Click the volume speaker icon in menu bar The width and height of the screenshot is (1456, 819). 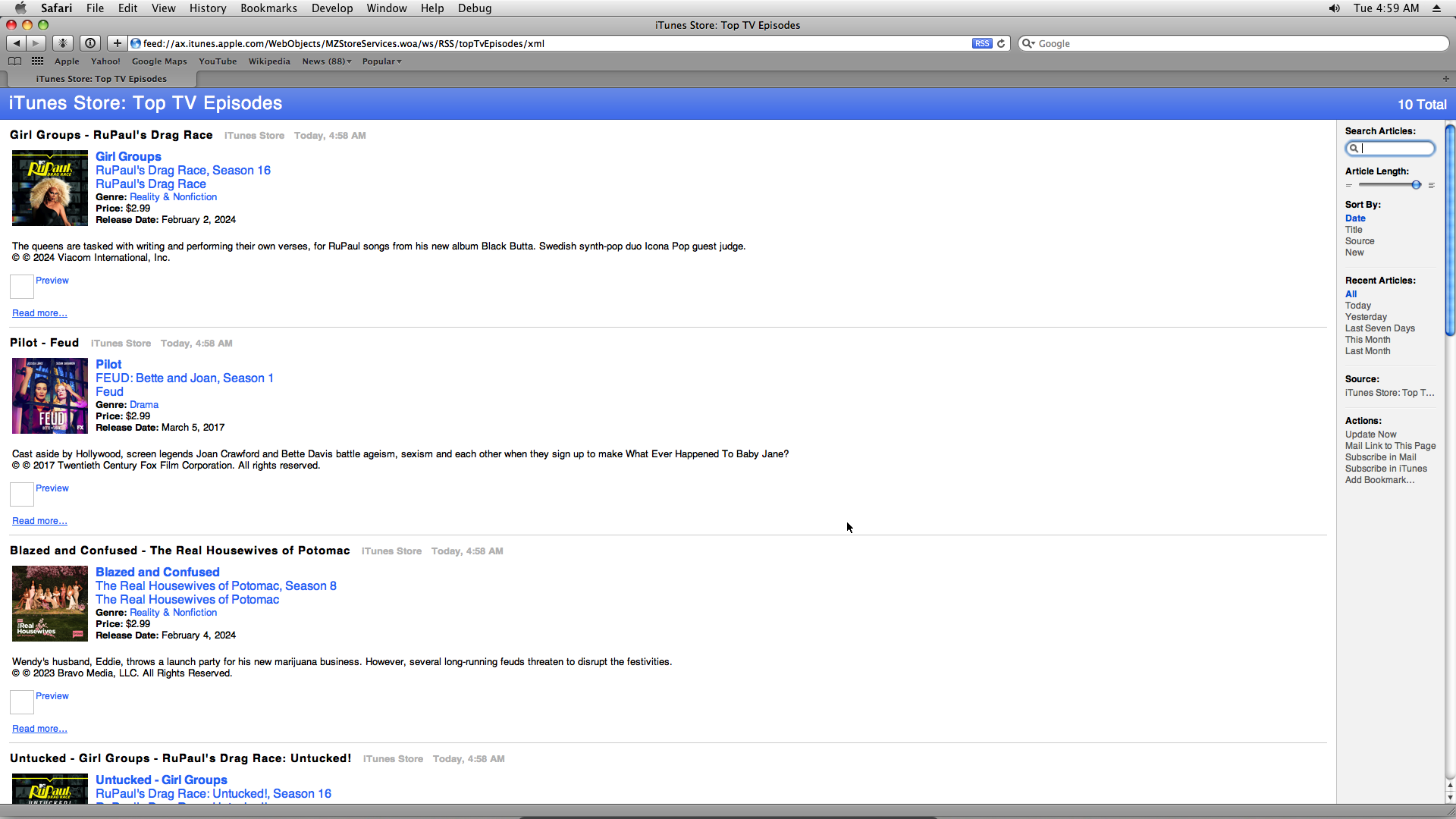pos(1334,8)
